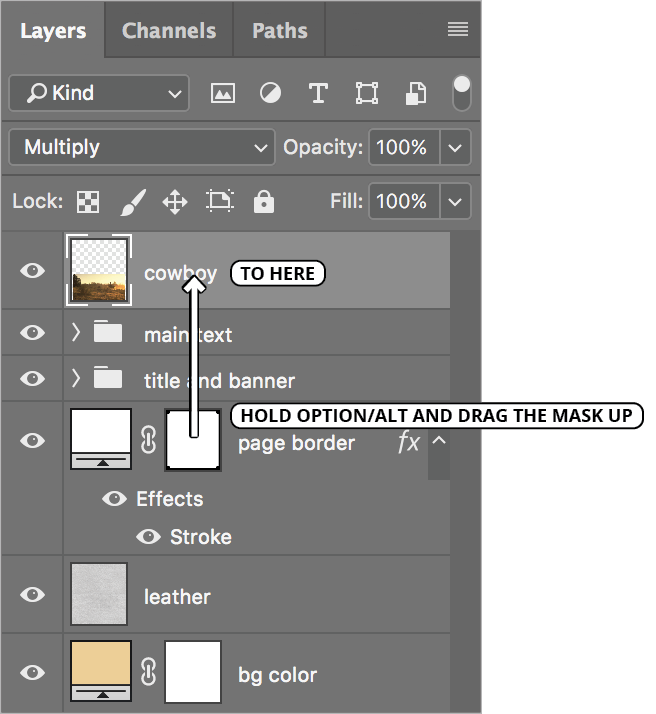Expand the main text group chevron
This screenshot has height=714, width=656.
[76, 333]
